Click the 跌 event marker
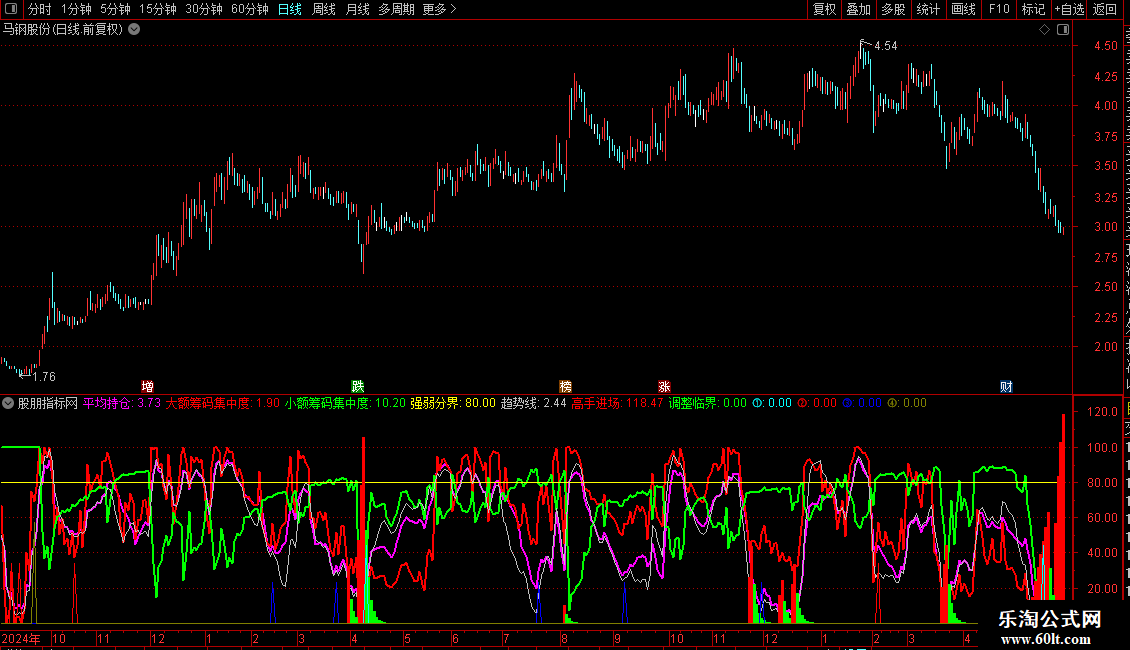Image resolution: width=1130 pixels, height=650 pixels. 357,386
